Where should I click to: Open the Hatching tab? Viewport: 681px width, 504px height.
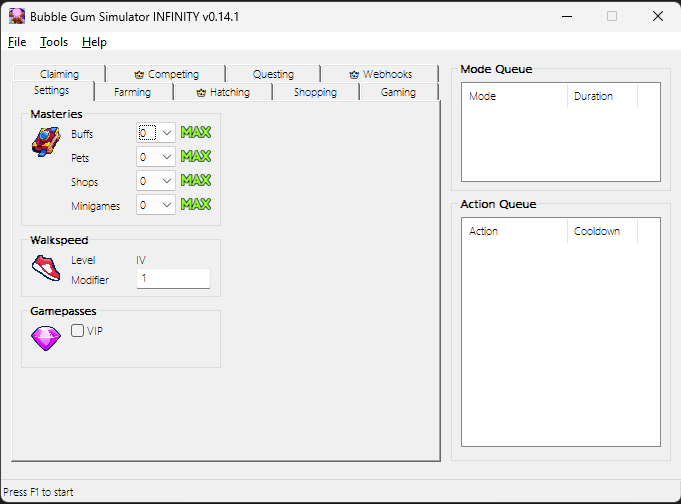(223, 92)
